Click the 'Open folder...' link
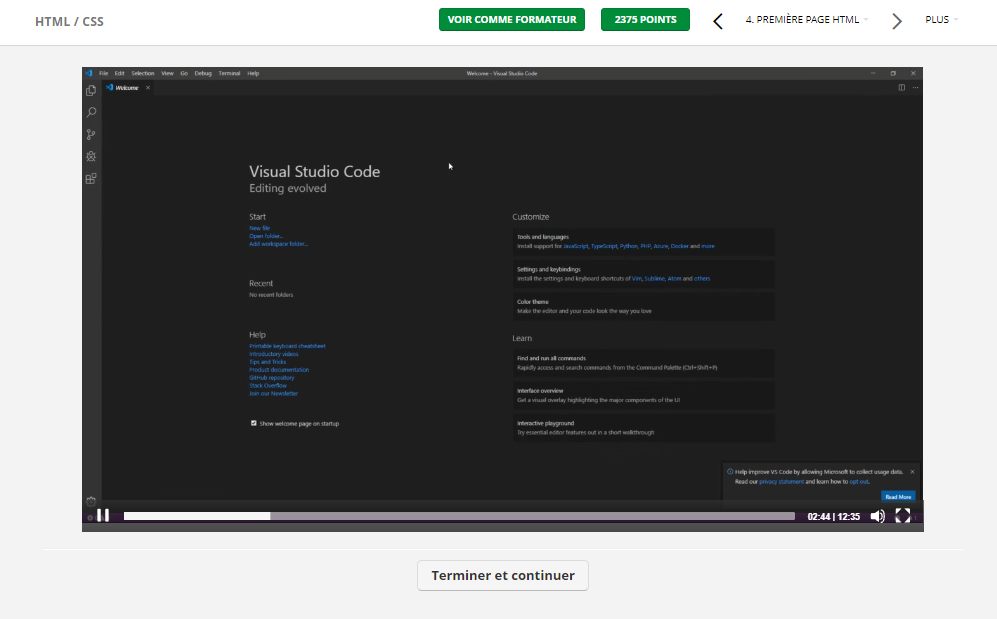The height and width of the screenshot is (619, 997). click(x=266, y=236)
